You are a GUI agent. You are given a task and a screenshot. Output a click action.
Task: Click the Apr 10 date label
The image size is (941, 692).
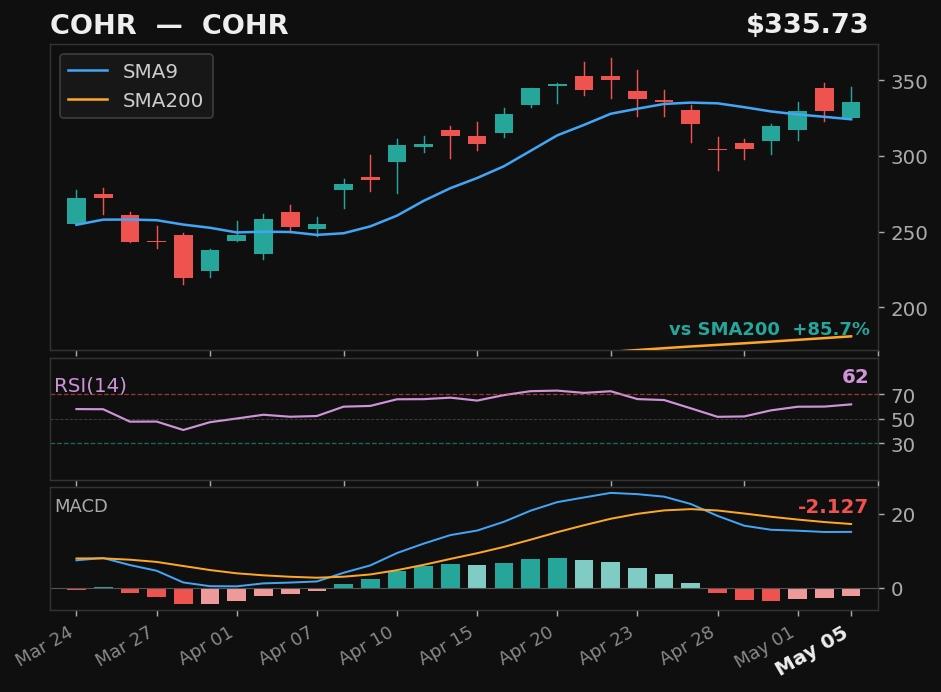point(365,644)
